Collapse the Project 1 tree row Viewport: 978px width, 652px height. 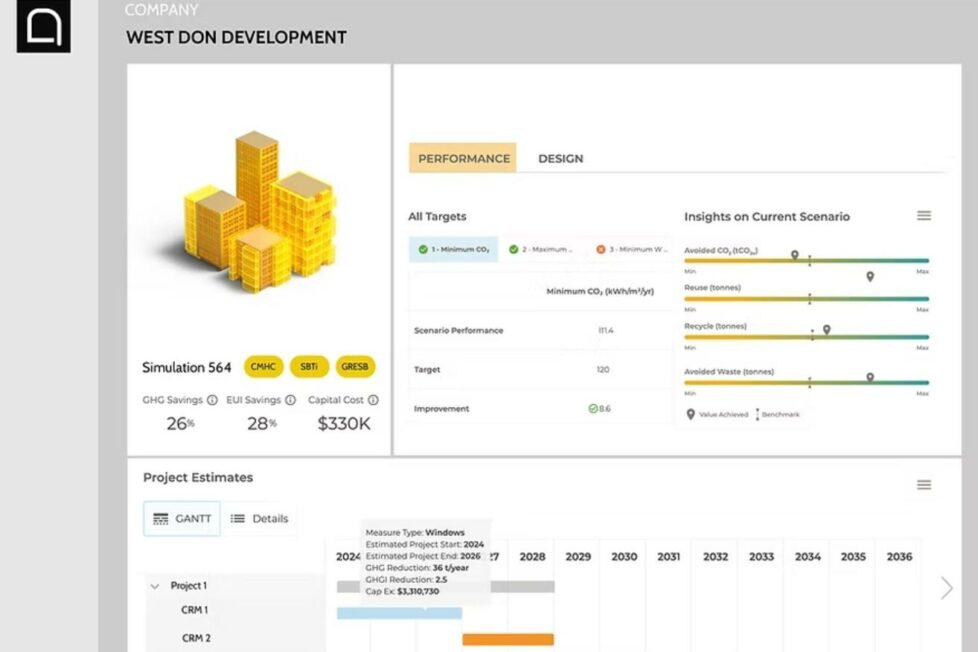(x=155, y=586)
